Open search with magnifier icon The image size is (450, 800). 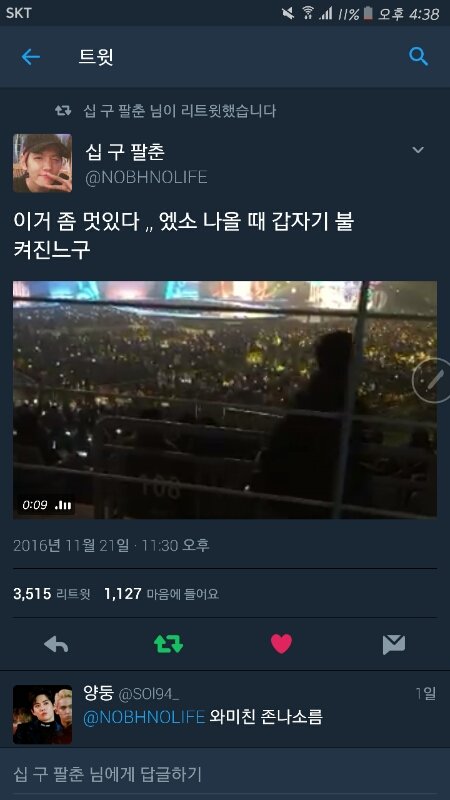point(418,57)
